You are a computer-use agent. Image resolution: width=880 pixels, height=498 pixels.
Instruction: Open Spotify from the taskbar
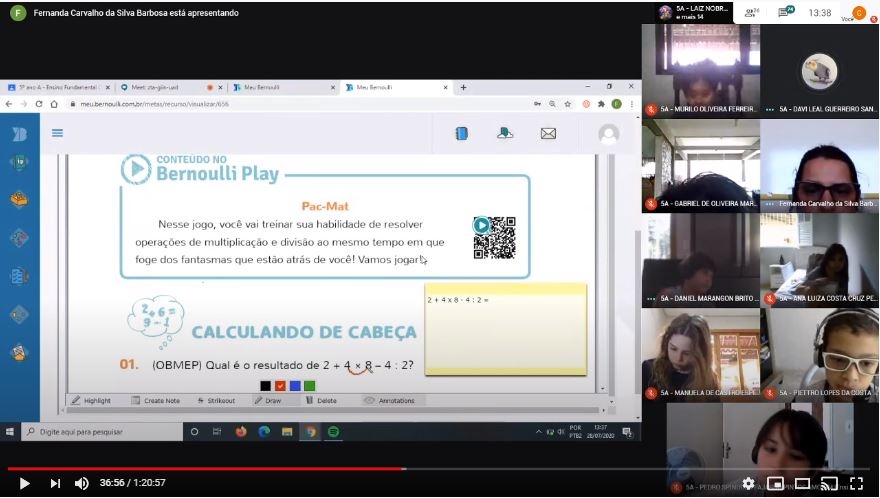(x=333, y=432)
